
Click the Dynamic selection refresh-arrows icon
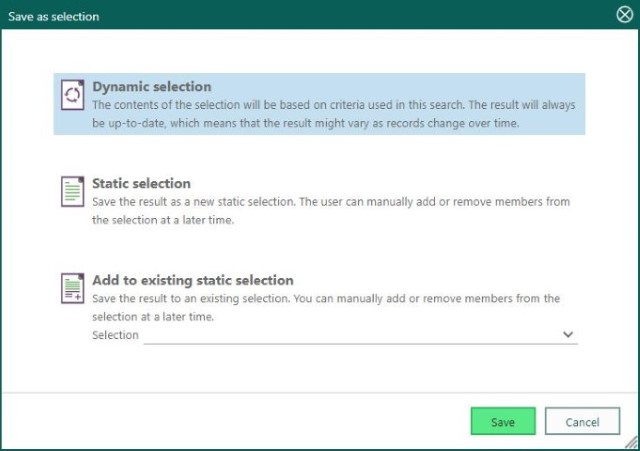tap(73, 95)
